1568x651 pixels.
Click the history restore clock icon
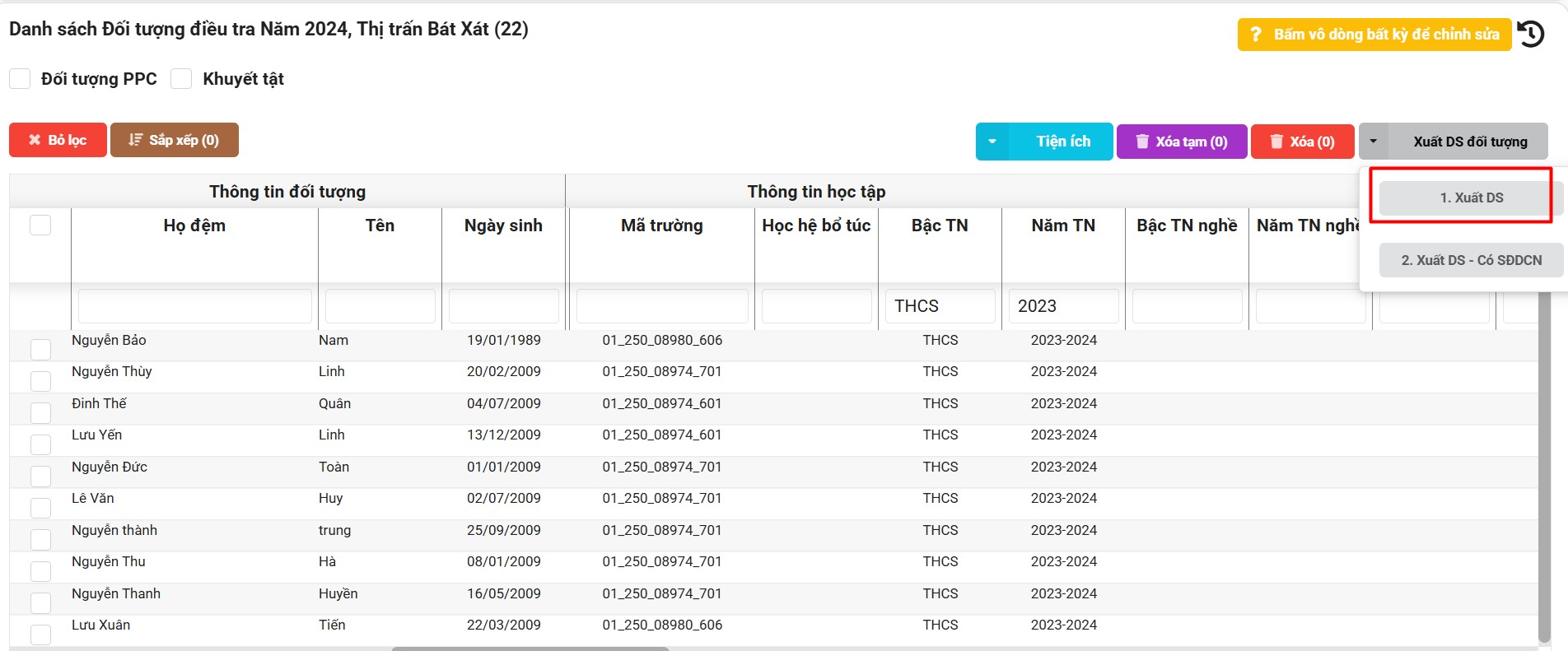click(1531, 35)
